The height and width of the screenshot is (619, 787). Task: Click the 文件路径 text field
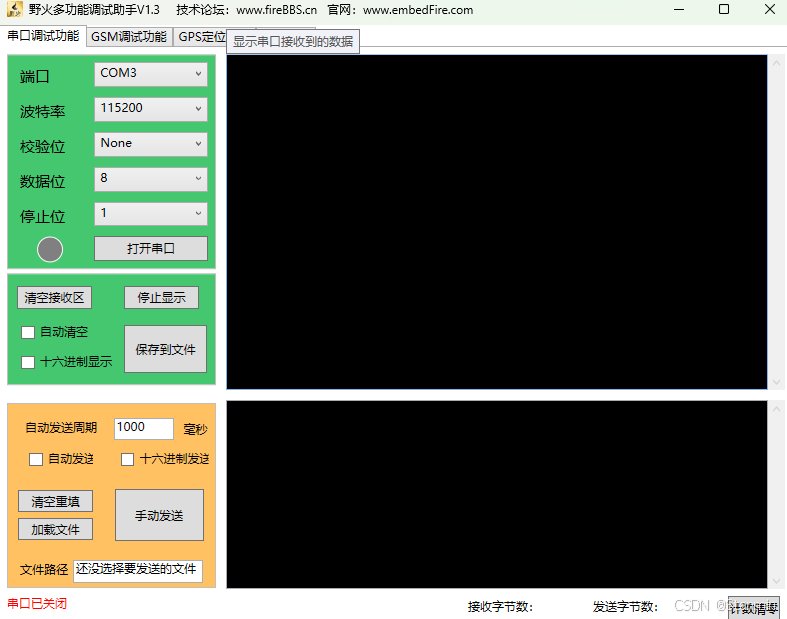[x=138, y=571]
